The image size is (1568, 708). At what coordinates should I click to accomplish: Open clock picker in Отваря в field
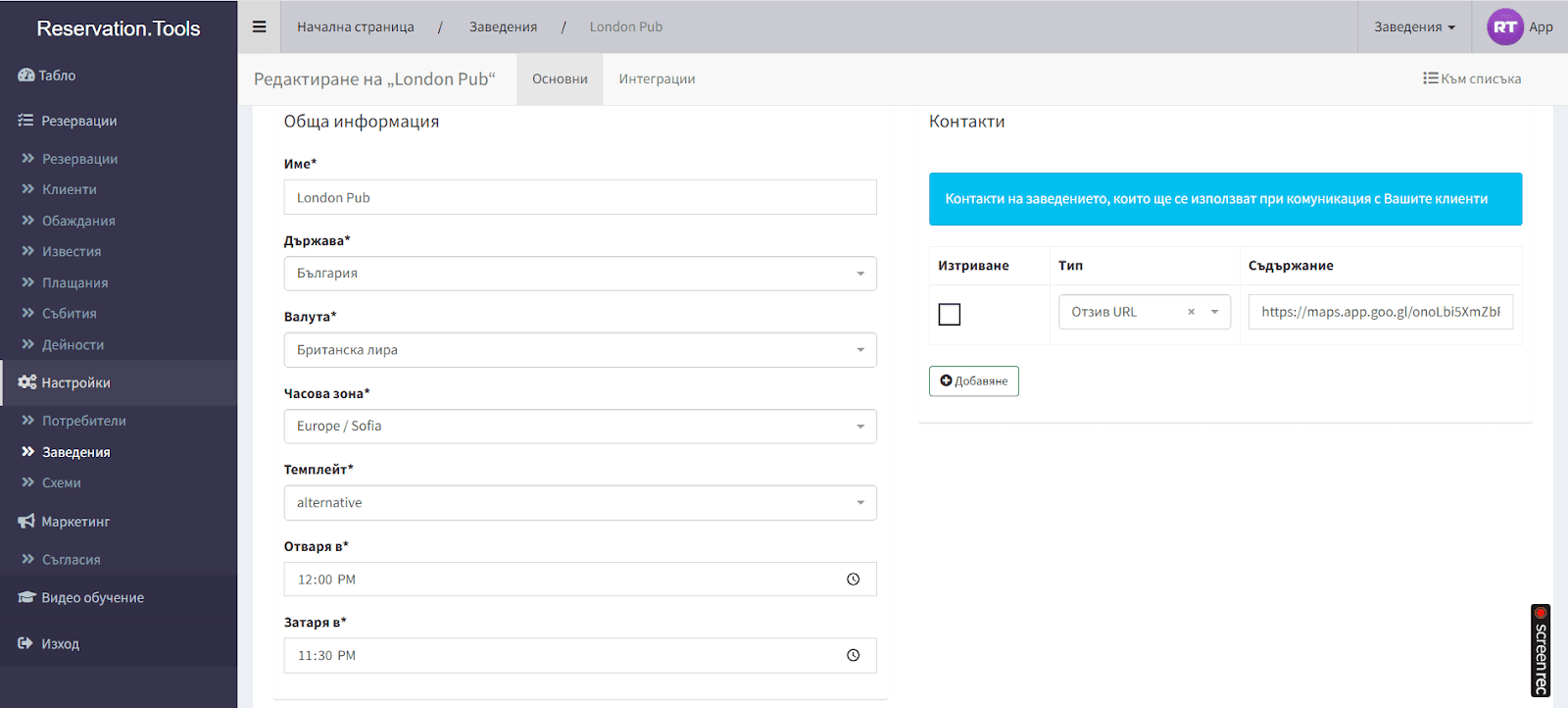point(853,580)
